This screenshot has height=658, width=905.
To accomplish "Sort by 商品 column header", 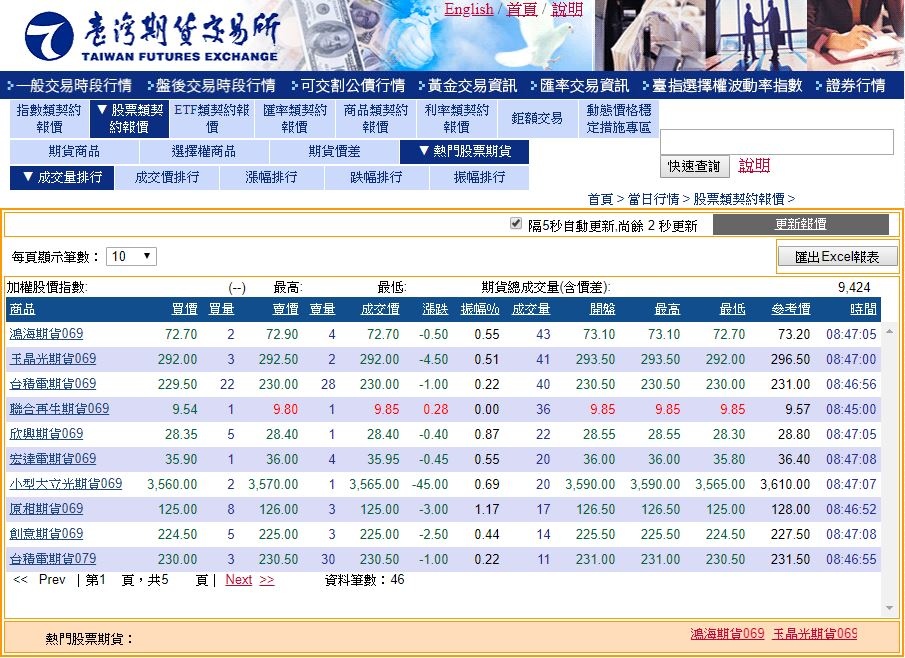I will (23, 309).
